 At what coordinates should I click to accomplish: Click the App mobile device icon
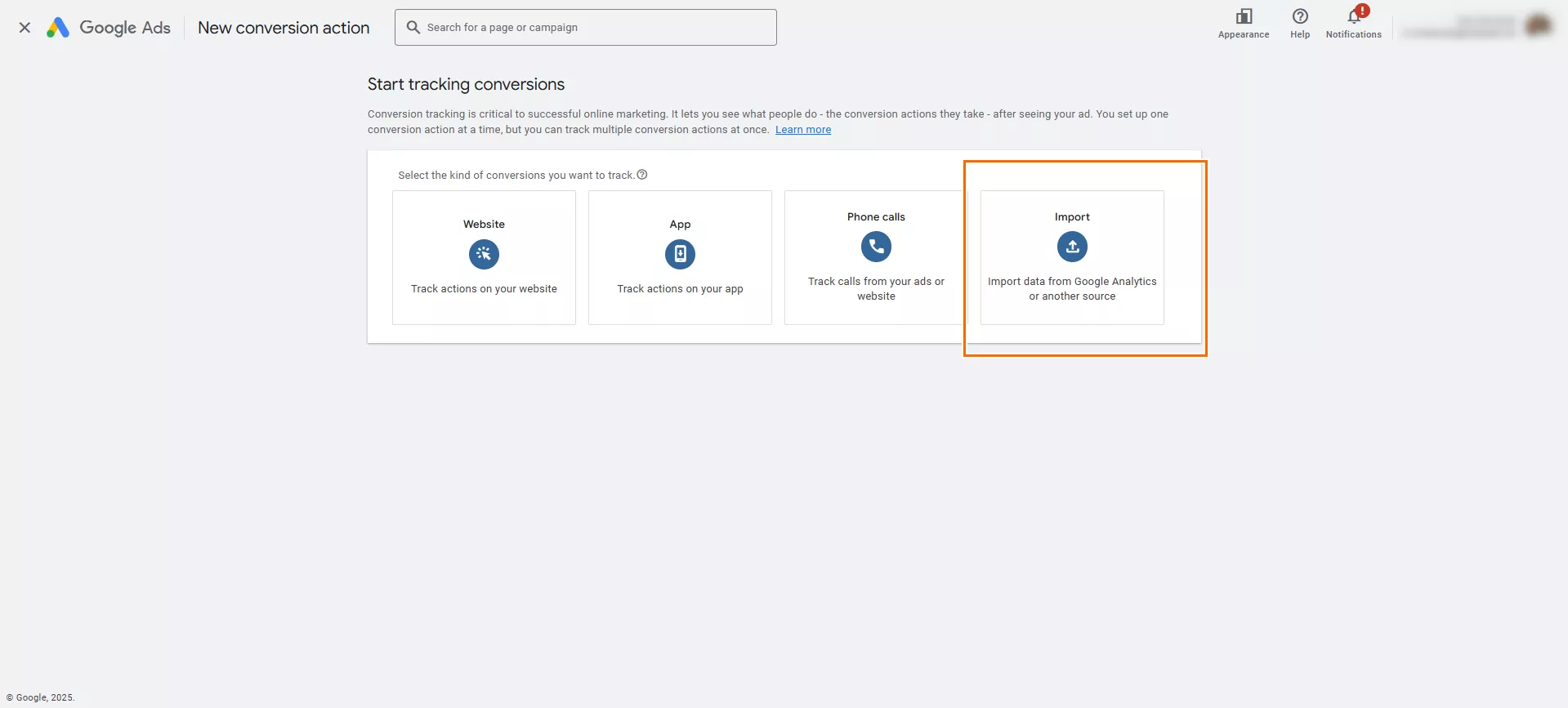point(680,254)
